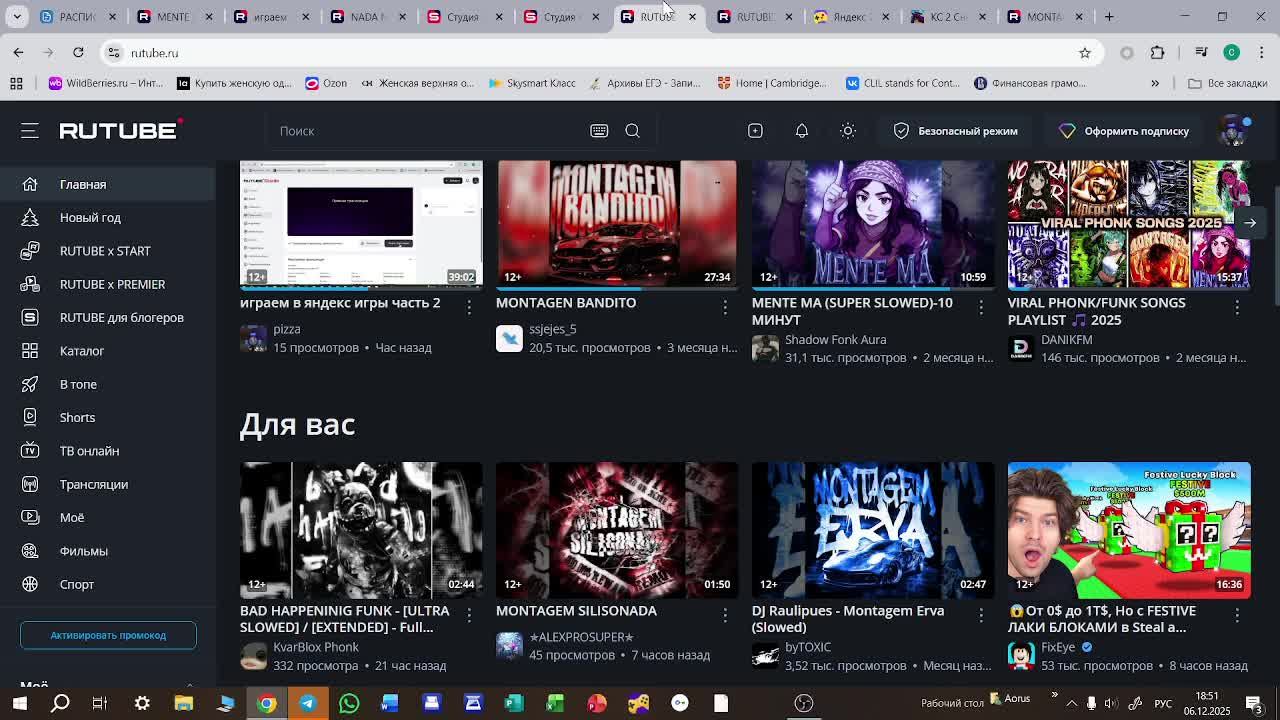Image resolution: width=1280 pixels, height=720 pixels.
Task: Open KvarBlox Phonk channel
Action: click(x=316, y=647)
